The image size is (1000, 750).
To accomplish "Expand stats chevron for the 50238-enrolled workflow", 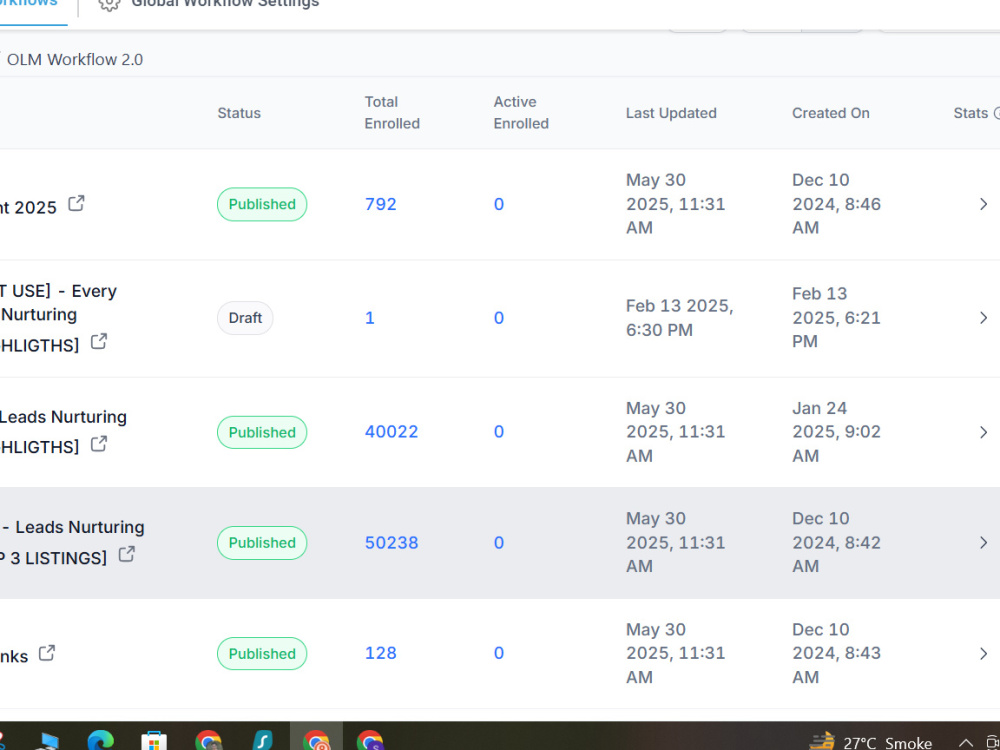I will tap(983, 543).
